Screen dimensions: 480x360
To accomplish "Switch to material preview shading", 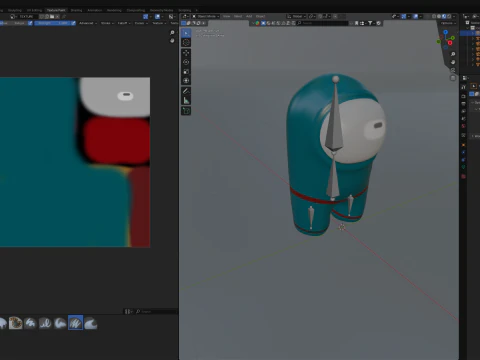I will pos(444,16).
